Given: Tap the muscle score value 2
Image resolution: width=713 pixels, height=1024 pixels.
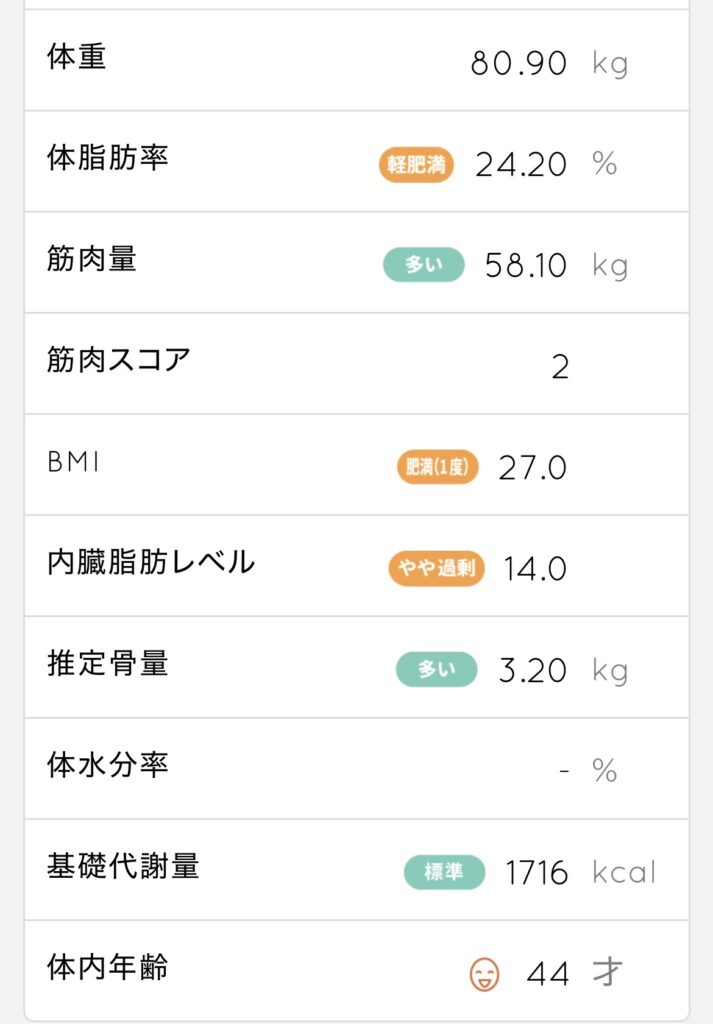Looking at the screenshot, I should [x=560, y=367].
